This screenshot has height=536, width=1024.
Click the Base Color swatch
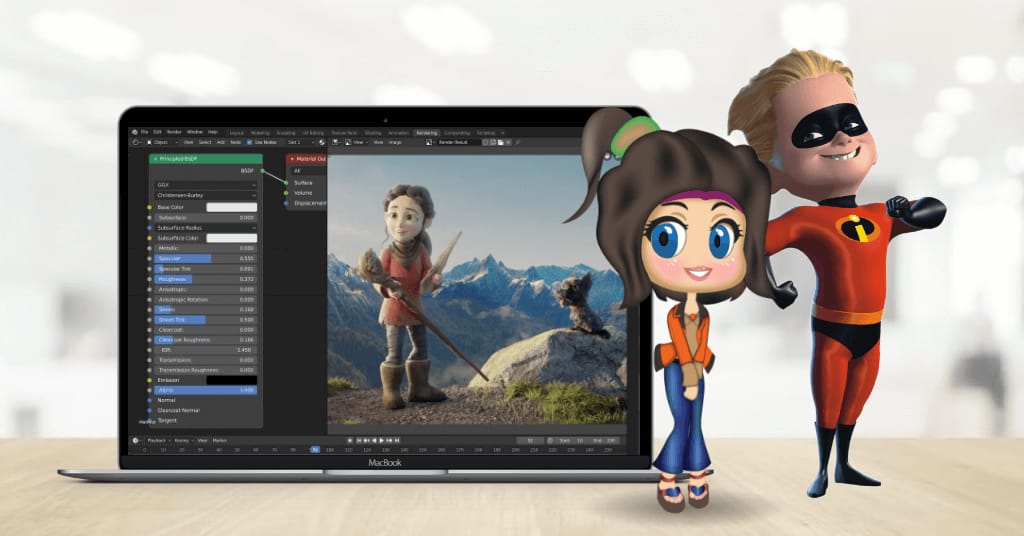coord(231,207)
